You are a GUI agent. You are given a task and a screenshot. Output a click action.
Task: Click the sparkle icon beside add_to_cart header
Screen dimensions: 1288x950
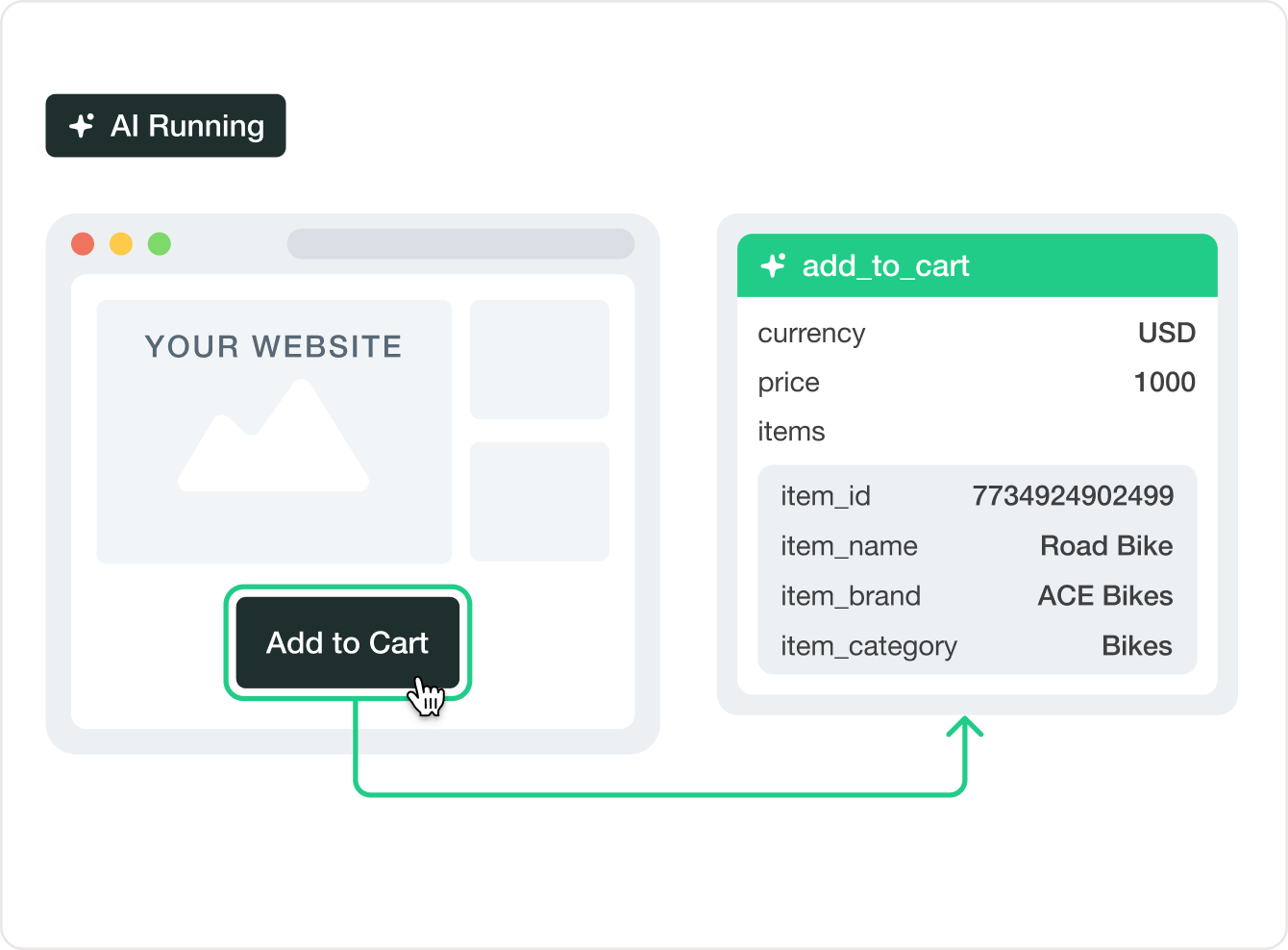click(773, 265)
